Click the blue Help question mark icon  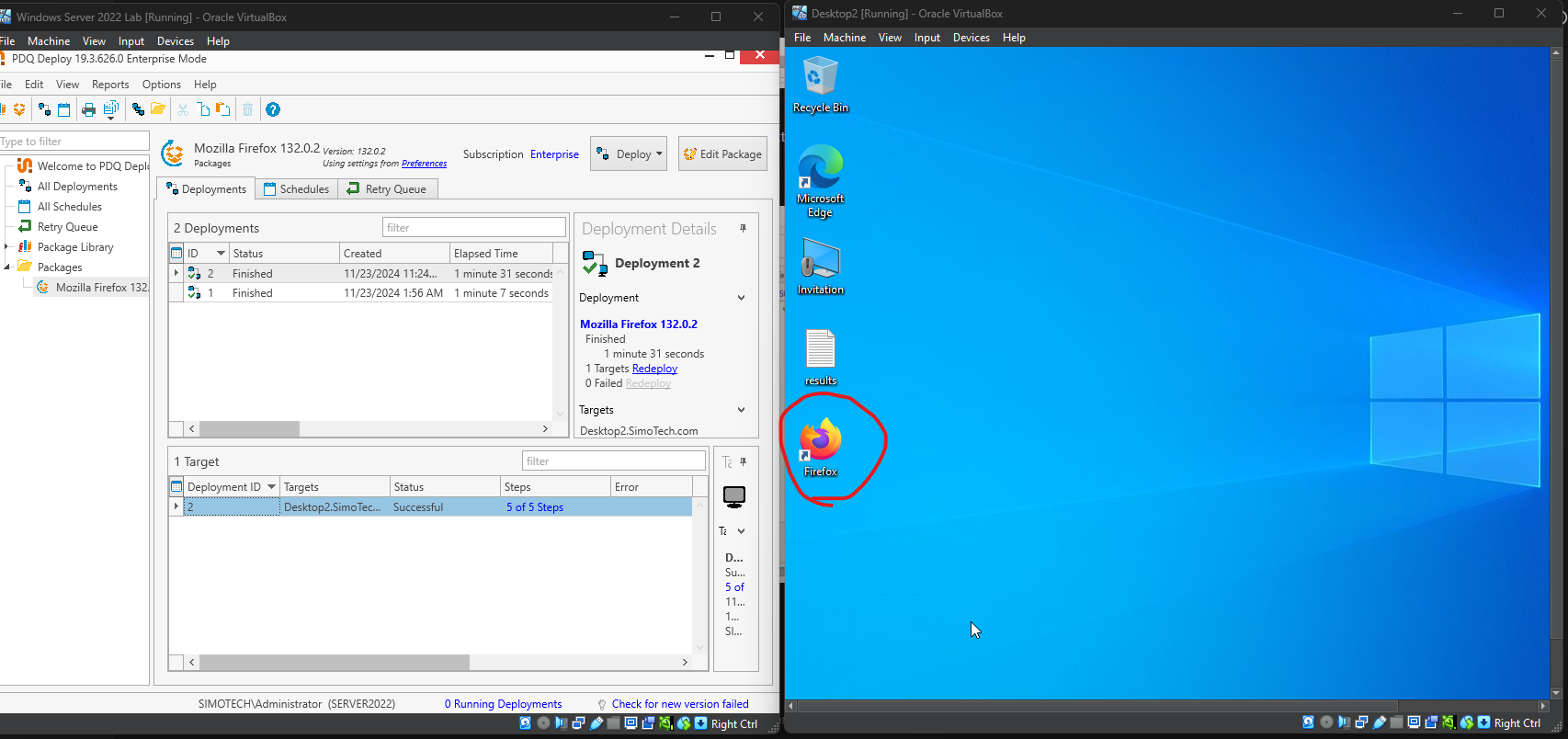pos(273,109)
